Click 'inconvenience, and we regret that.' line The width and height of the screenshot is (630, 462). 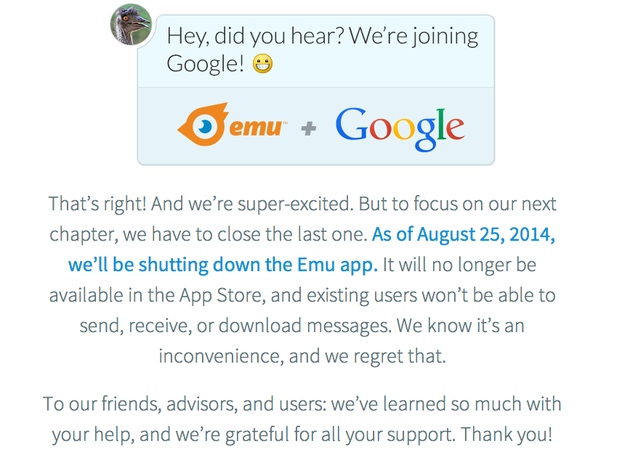pos(303,356)
